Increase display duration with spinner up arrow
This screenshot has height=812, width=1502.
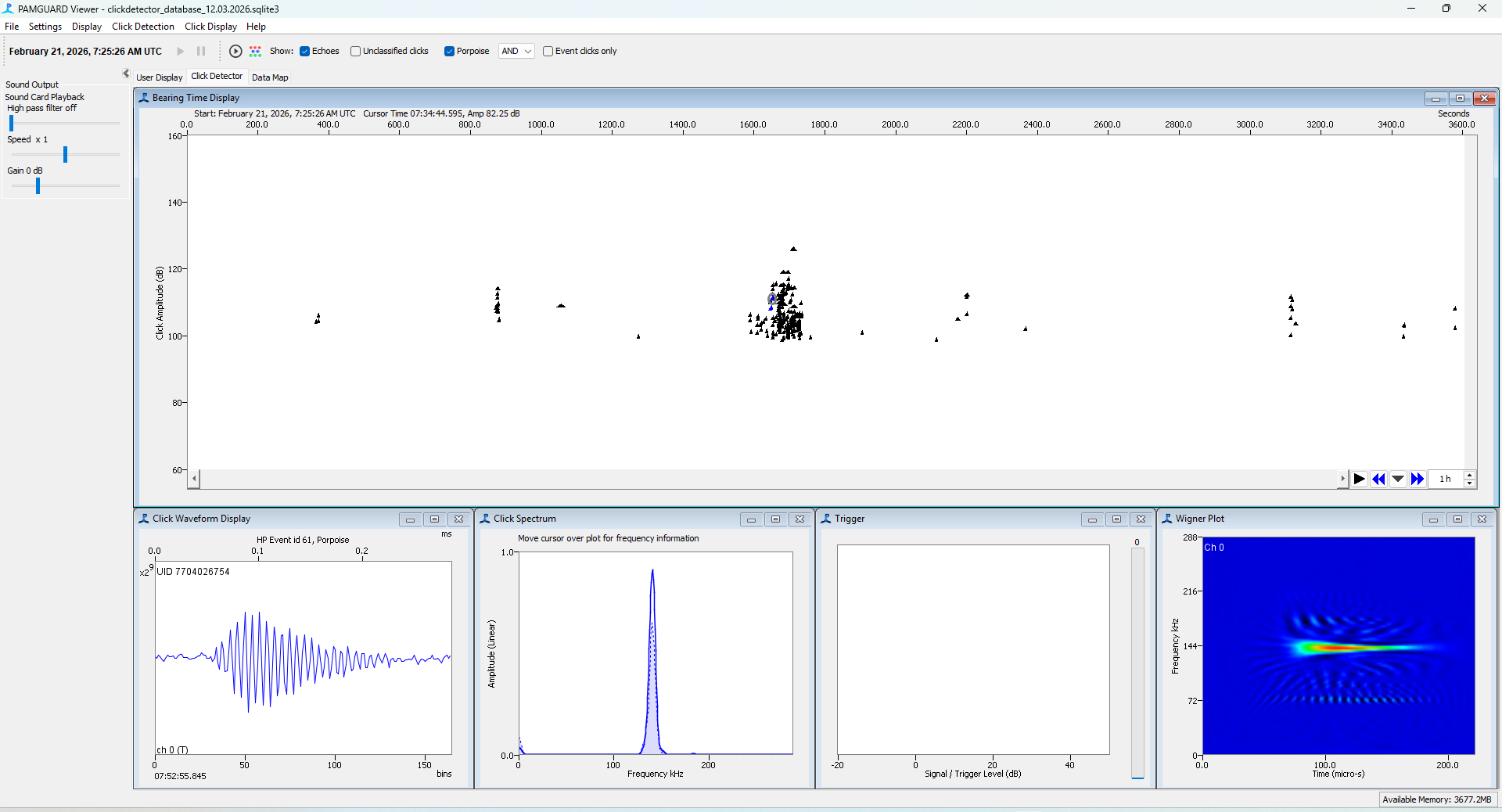(x=1470, y=475)
